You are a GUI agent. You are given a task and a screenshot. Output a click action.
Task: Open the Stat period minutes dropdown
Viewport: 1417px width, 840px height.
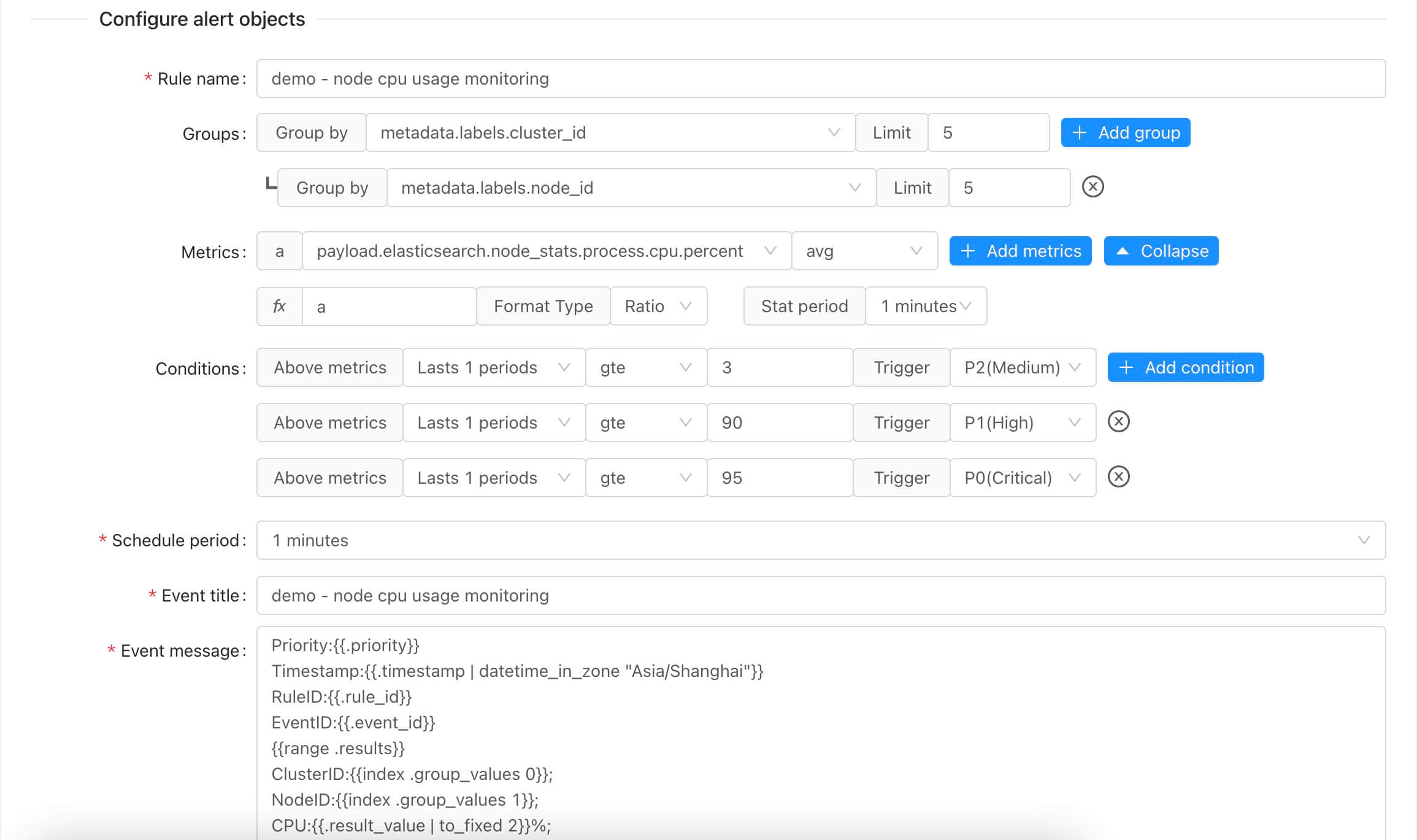pos(925,306)
